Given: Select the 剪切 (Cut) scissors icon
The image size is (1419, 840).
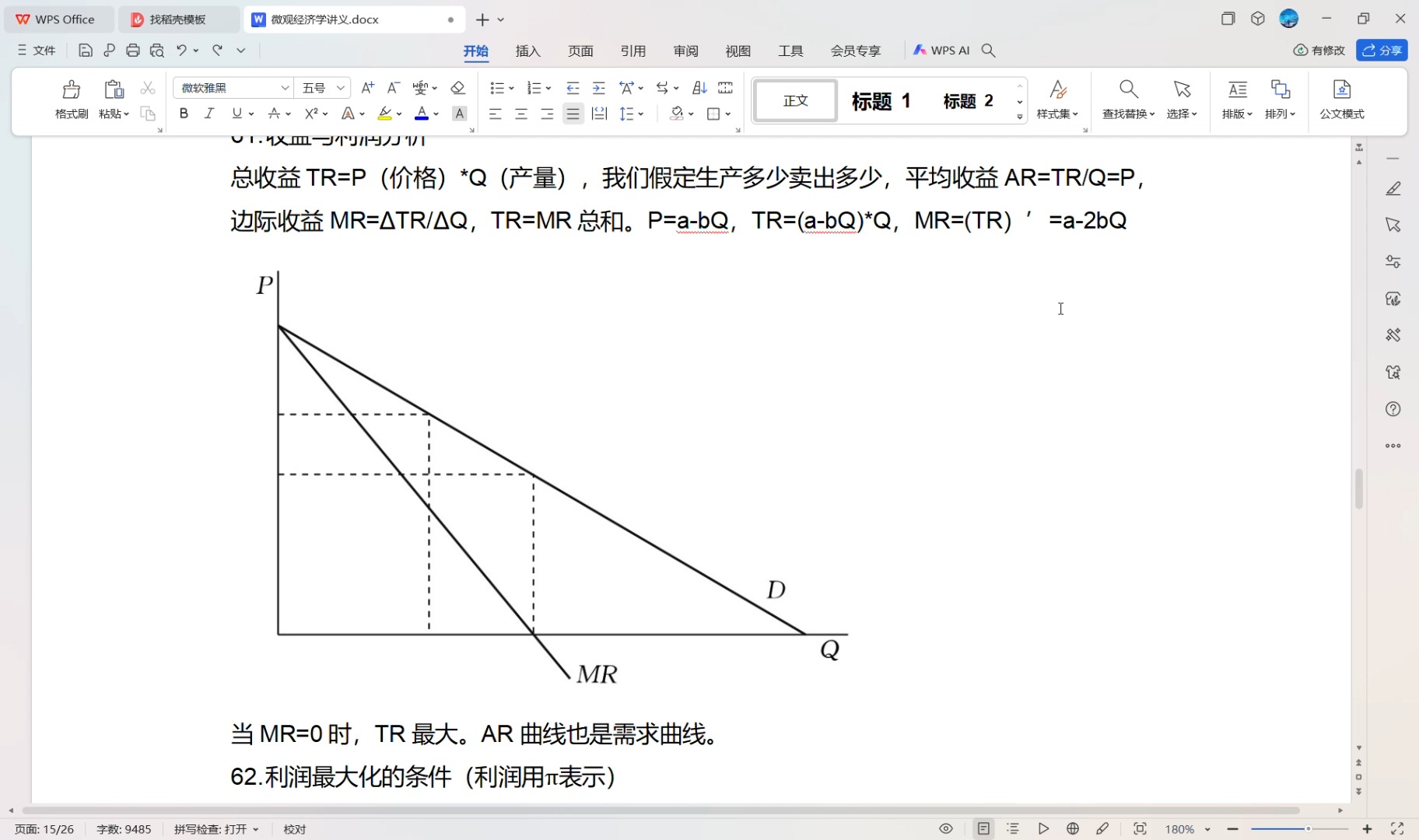Looking at the screenshot, I should click(148, 87).
